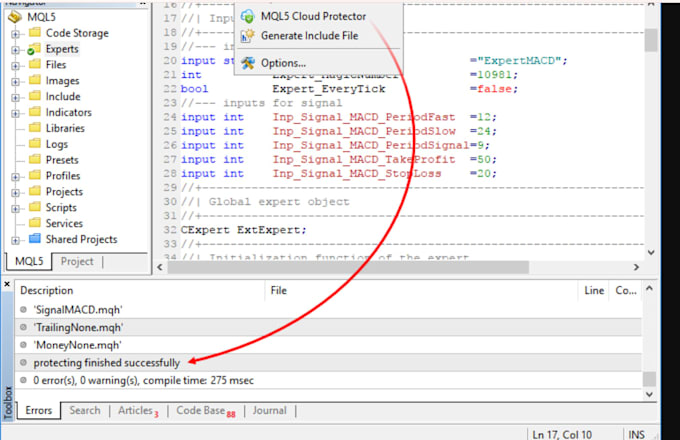
Task: Click the bullet icon beside 'SignalMACD.mqh'
Action: [23, 310]
